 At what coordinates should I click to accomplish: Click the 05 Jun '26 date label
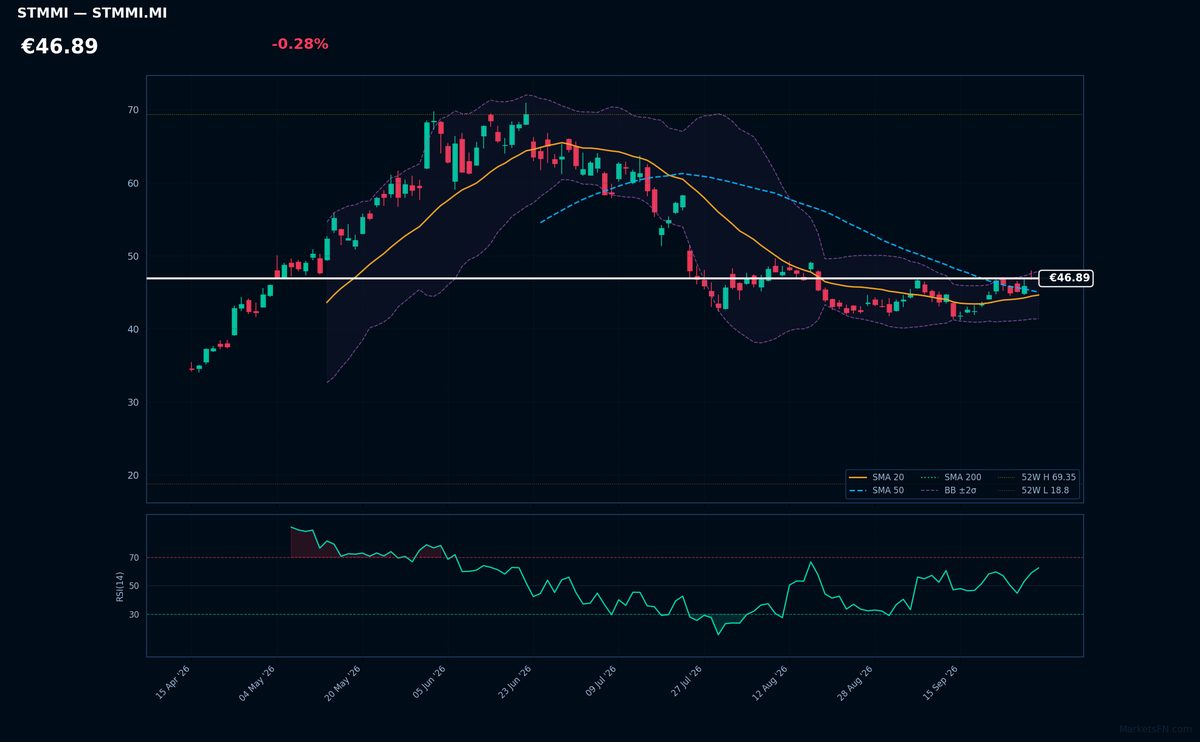click(428, 684)
